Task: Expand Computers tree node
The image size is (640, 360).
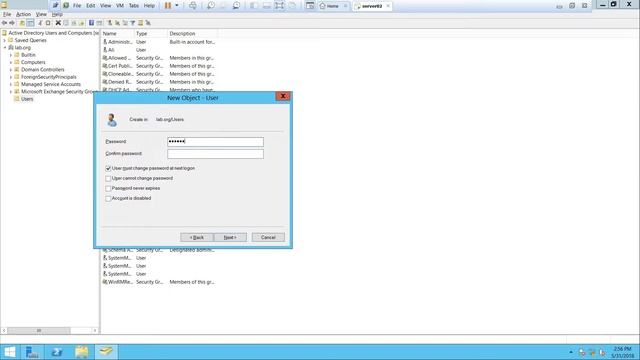Action: 11,62
